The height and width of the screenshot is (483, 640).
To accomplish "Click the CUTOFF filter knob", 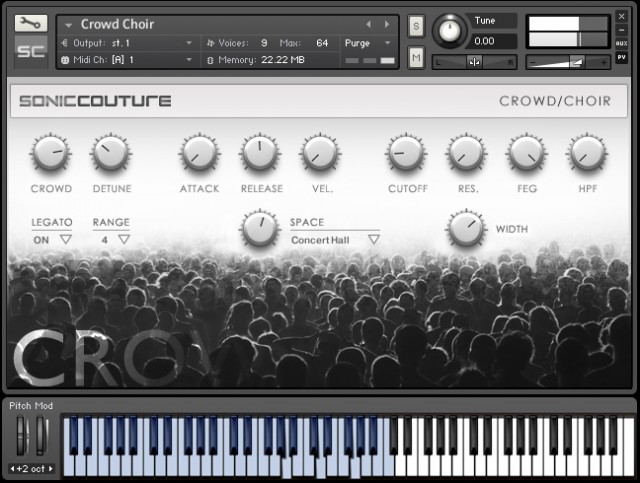I will pos(406,153).
